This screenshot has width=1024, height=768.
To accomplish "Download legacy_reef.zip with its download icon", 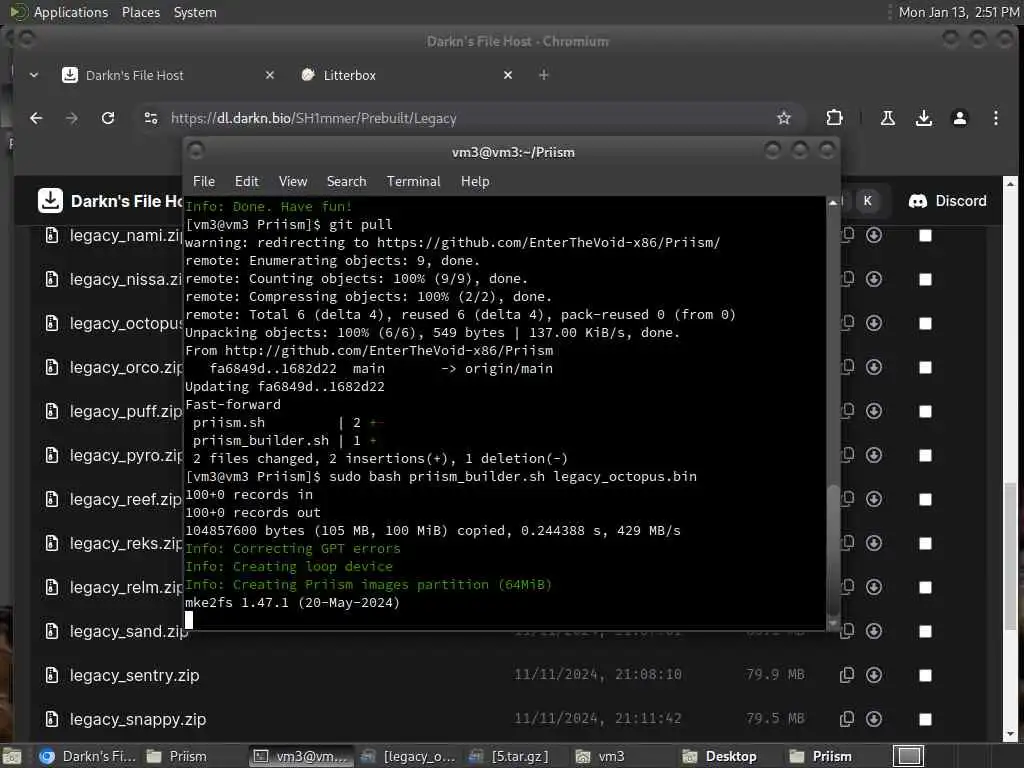I will [874, 499].
